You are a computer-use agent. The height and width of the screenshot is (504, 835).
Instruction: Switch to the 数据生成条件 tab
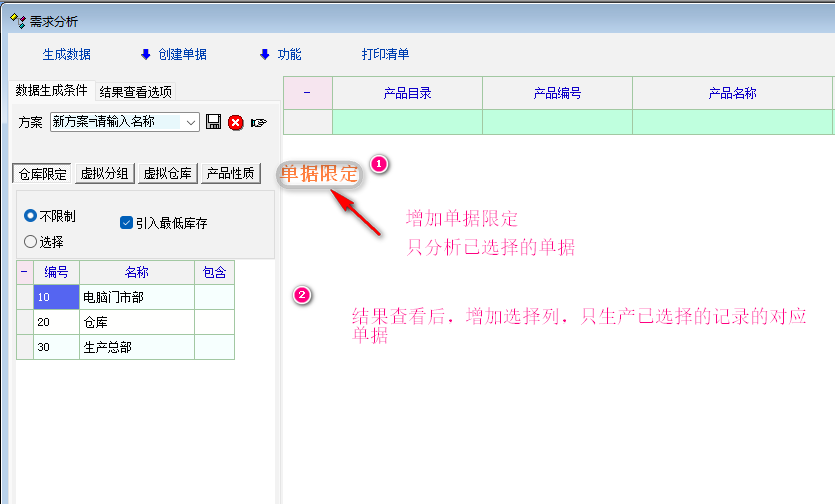(51, 91)
